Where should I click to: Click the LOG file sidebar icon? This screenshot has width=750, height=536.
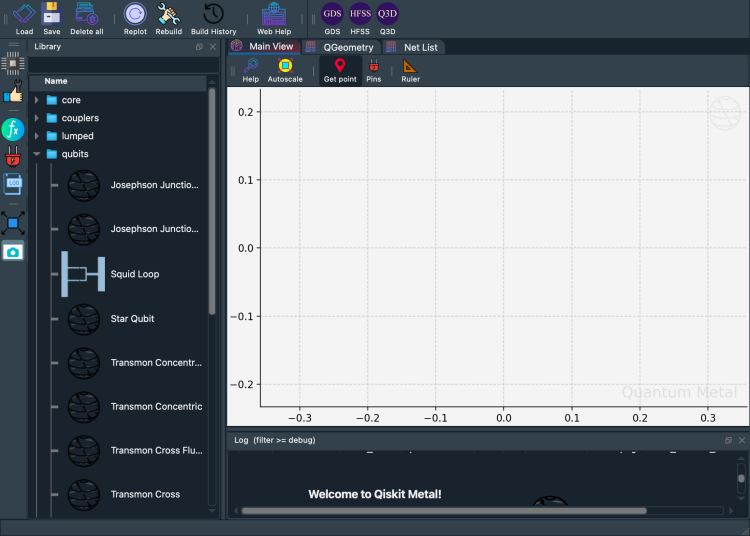[13, 184]
